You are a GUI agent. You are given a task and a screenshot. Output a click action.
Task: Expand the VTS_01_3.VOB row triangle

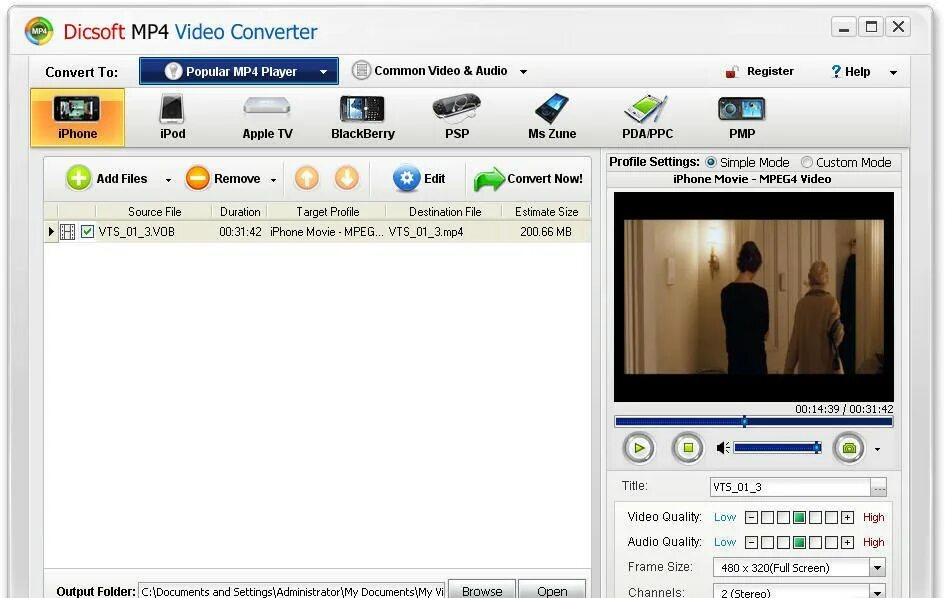click(51, 231)
